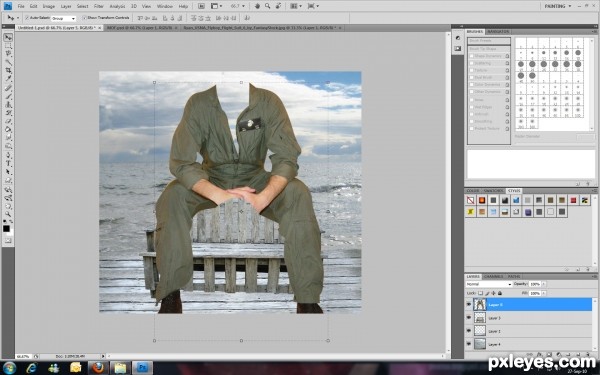Hide Layer 4 using its eye icon

469,344
